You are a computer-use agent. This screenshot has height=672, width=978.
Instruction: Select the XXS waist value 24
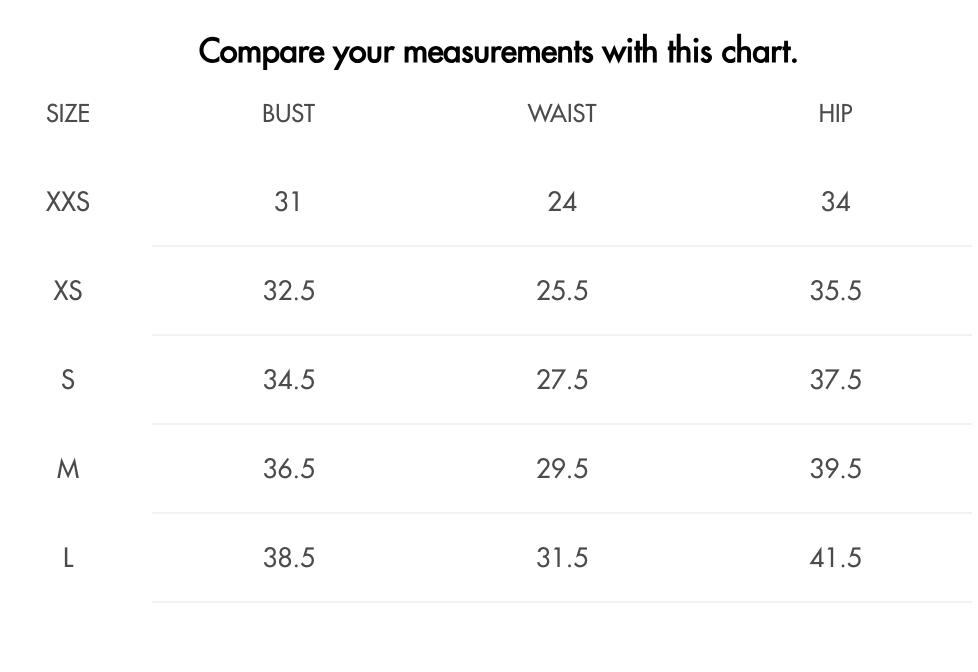[x=562, y=202]
